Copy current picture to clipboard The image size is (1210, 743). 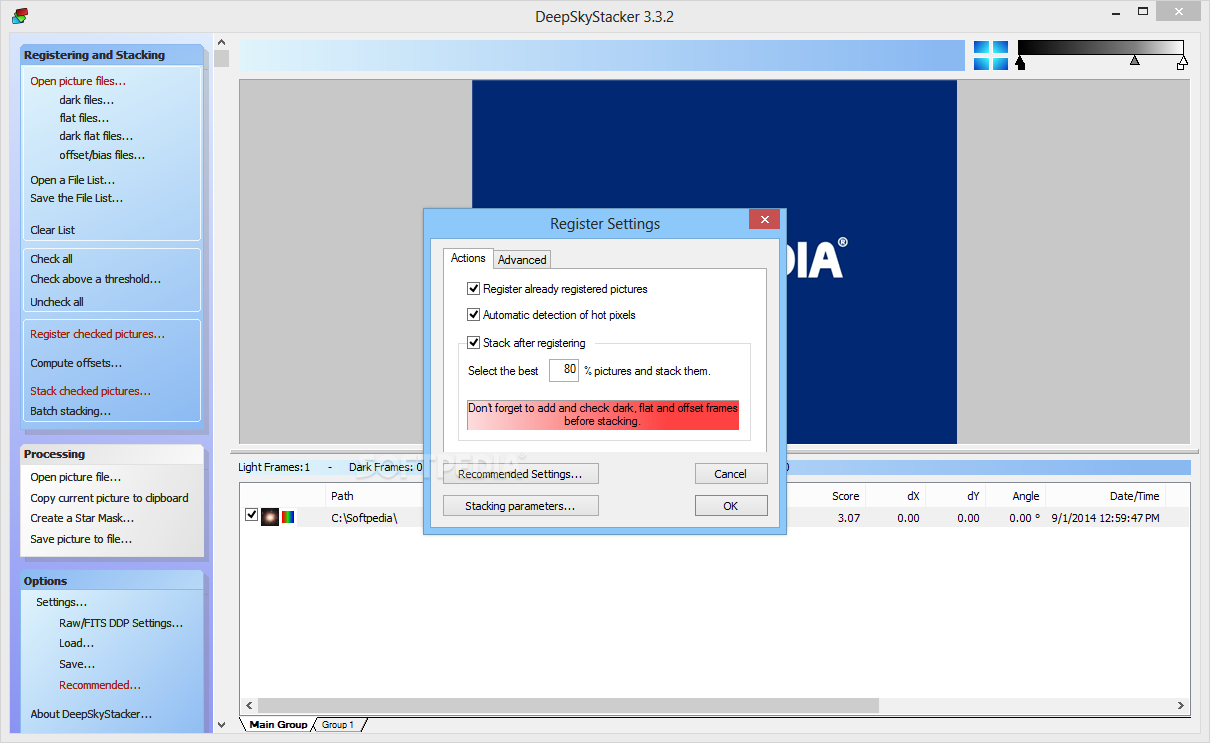pyautogui.click(x=109, y=498)
